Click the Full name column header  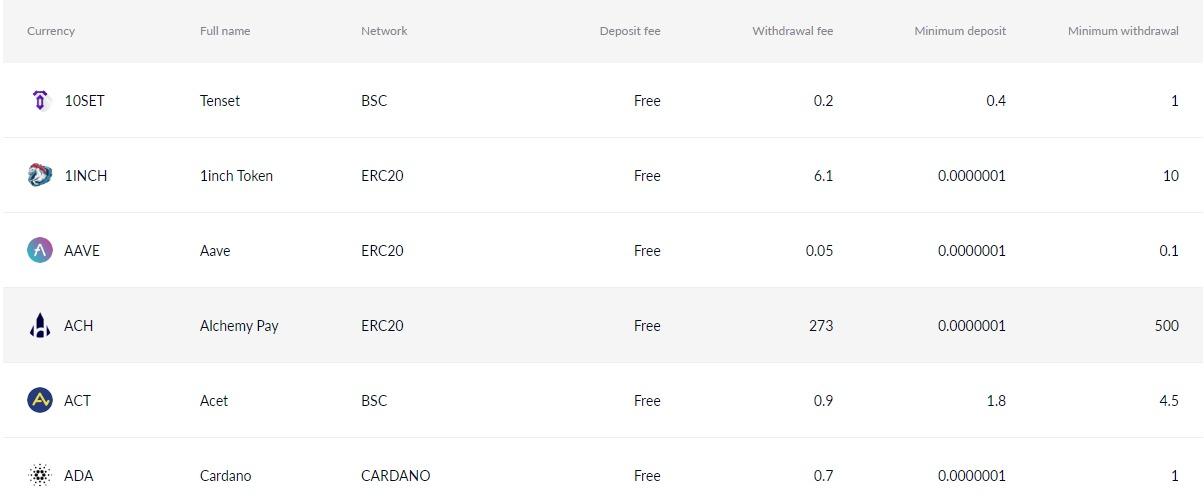pos(225,31)
